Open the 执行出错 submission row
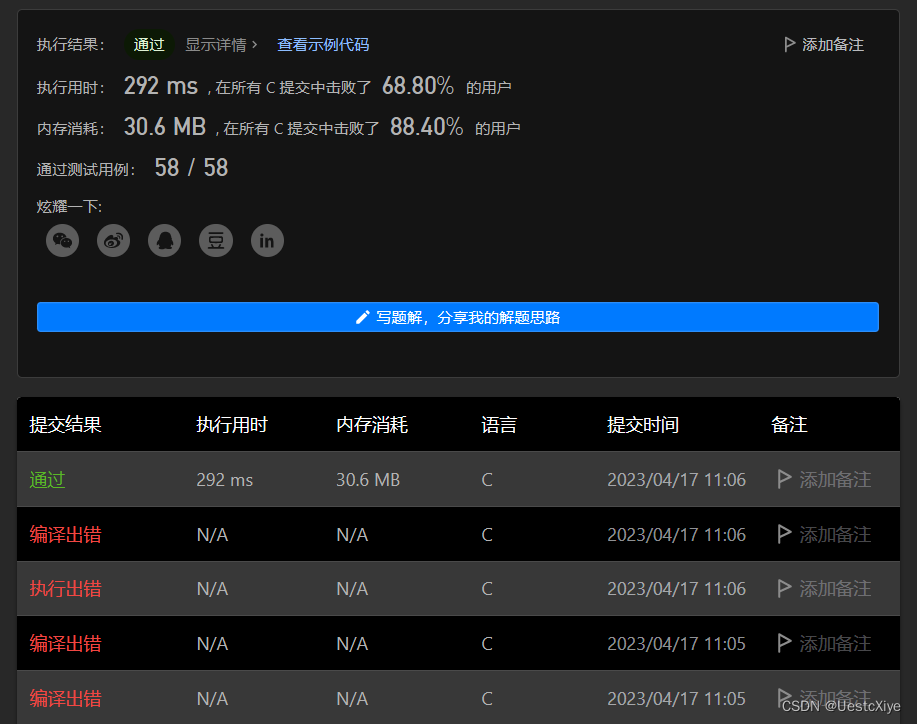This screenshot has width=917, height=724. pyautogui.click(x=66, y=588)
